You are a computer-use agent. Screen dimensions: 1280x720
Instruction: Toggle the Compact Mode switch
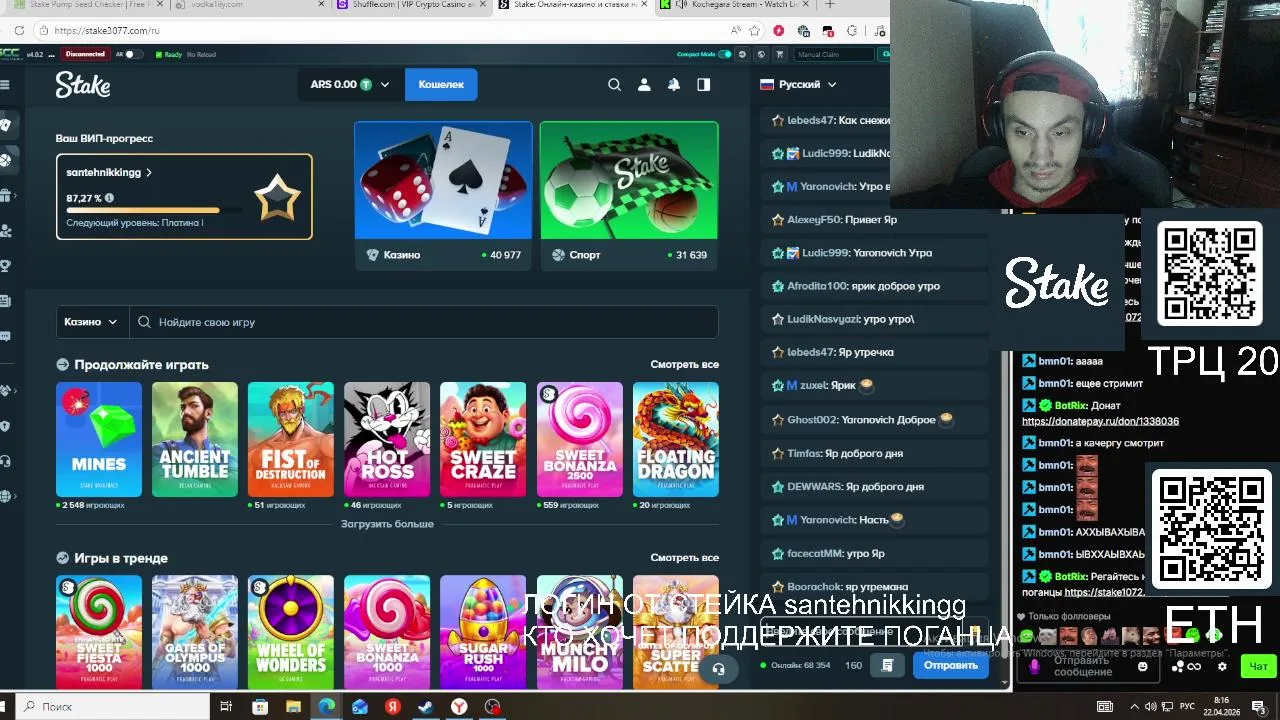(x=725, y=54)
